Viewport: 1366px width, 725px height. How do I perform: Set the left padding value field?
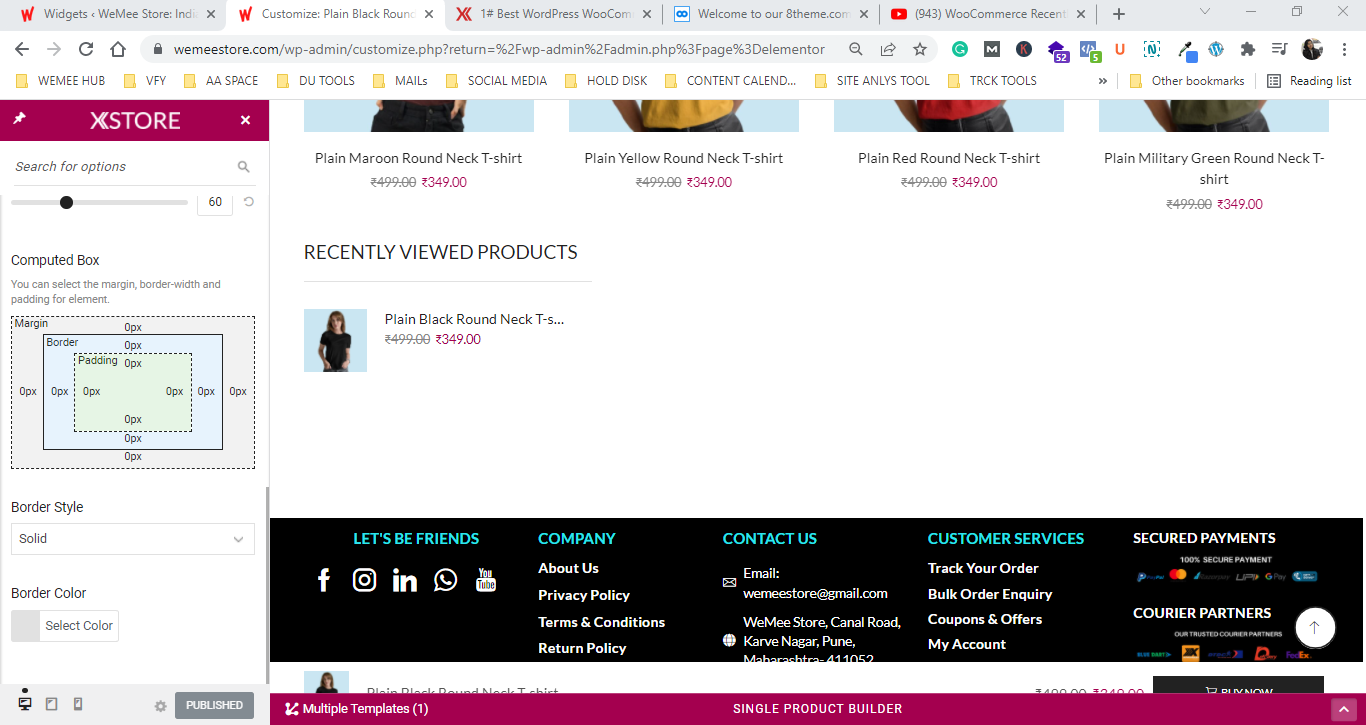[92, 392]
